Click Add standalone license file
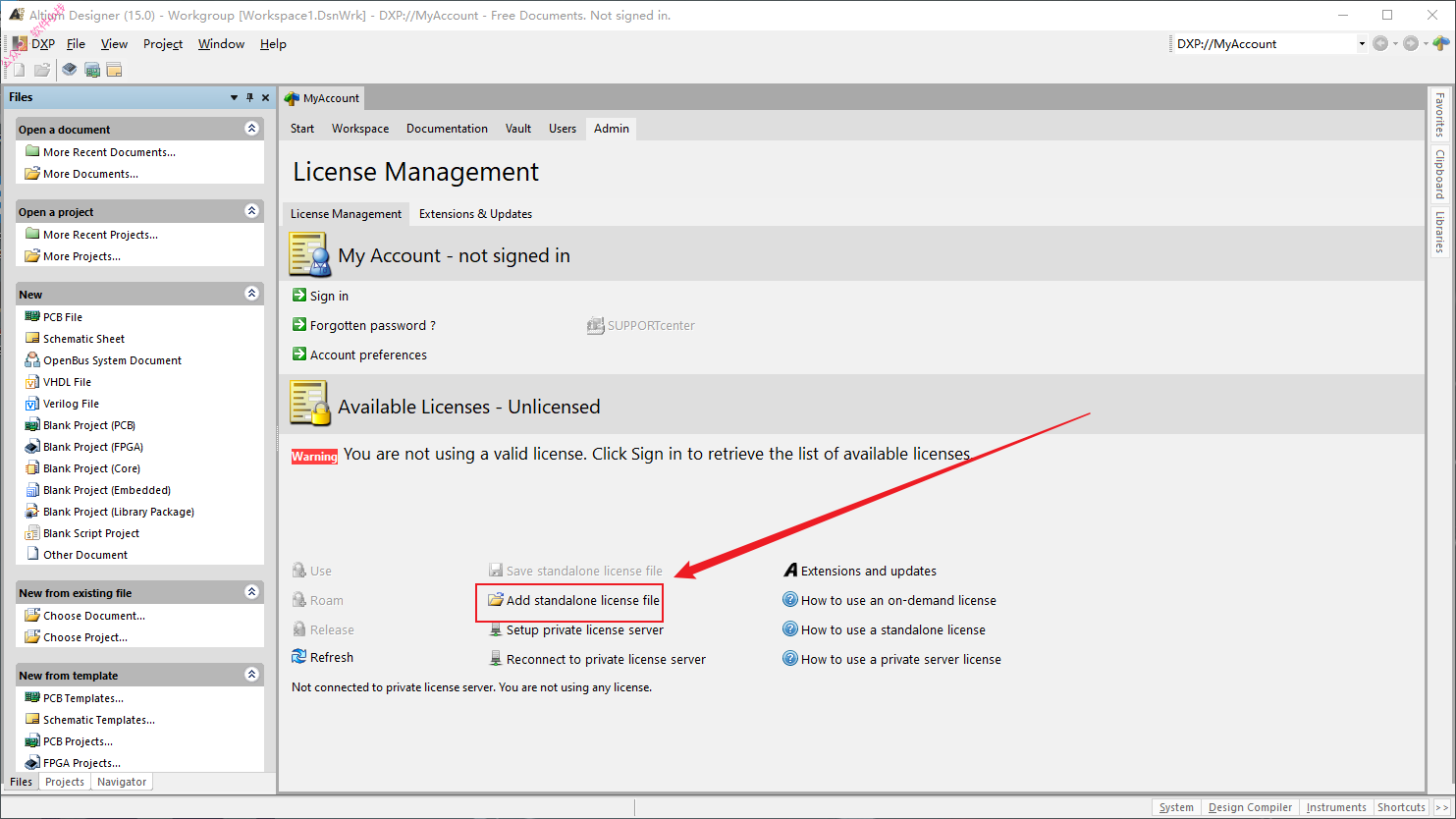Viewport: 1456px width, 819px height. [583, 600]
